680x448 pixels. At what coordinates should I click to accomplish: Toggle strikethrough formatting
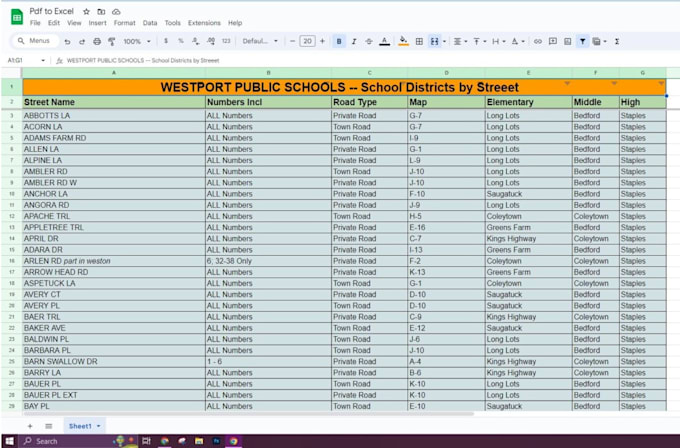click(x=369, y=42)
